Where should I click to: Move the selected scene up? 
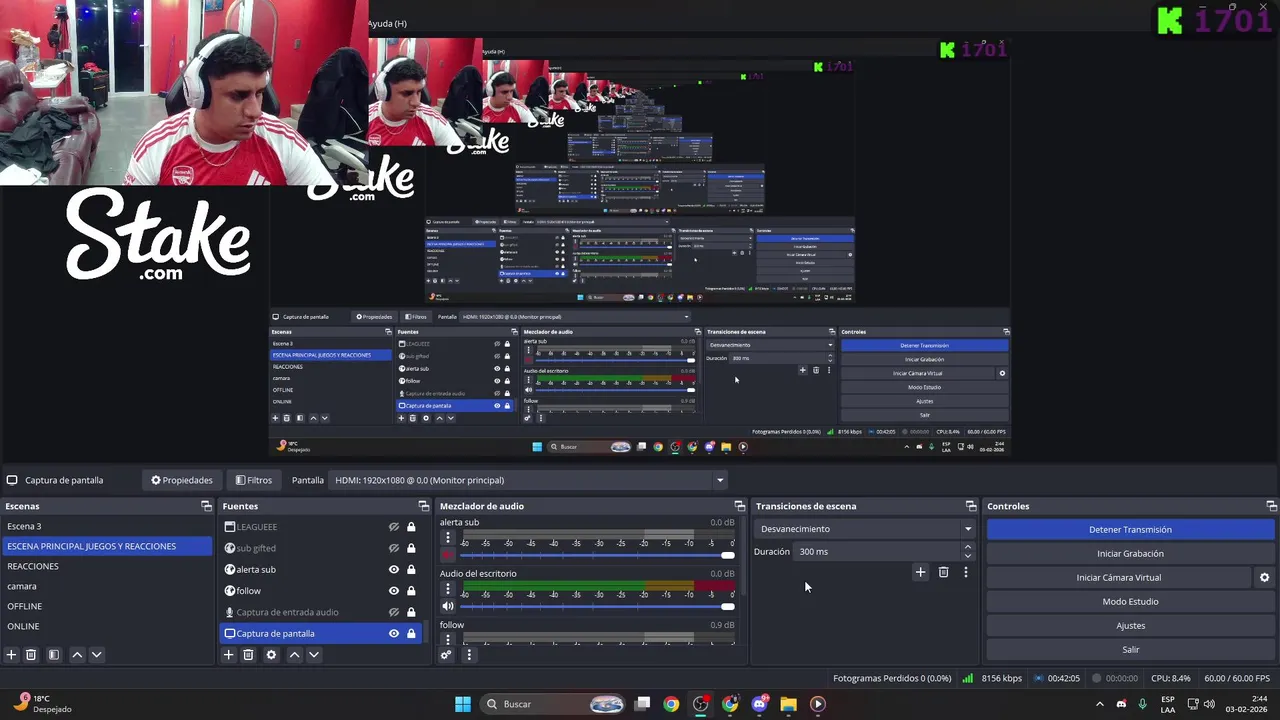tap(77, 655)
